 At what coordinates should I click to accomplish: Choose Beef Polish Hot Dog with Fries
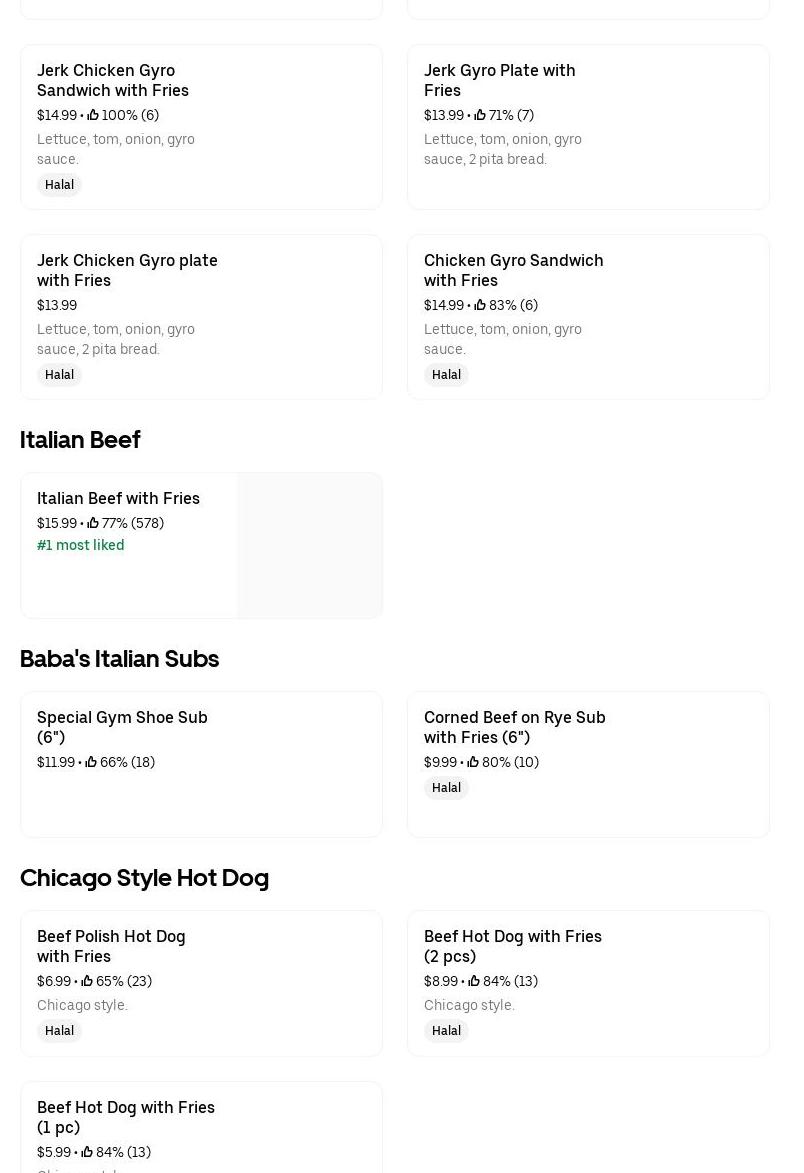click(x=111, y=946)
